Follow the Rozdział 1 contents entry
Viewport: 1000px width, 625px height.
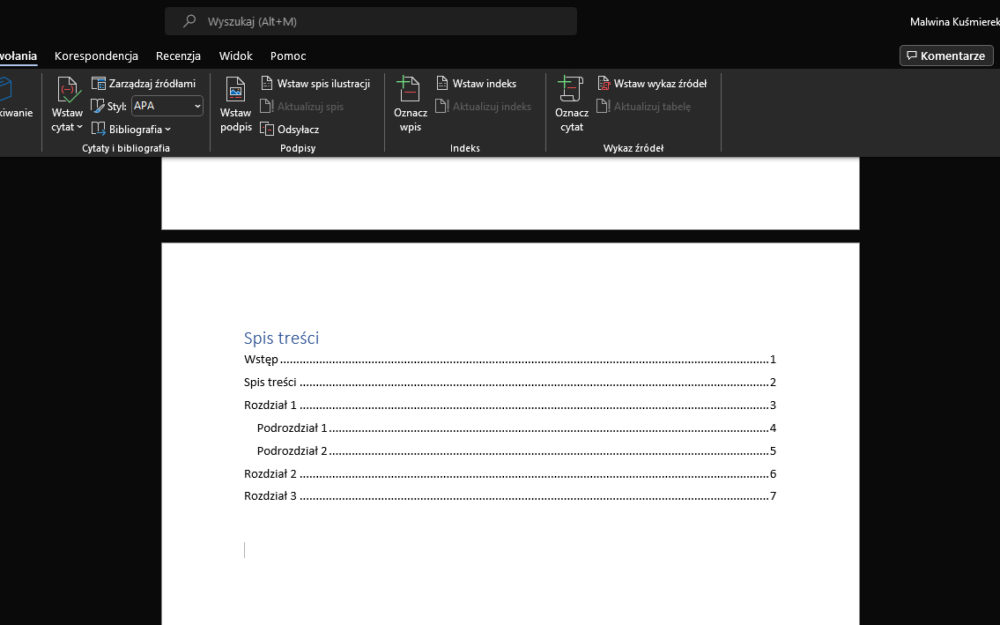click(510, 406)
